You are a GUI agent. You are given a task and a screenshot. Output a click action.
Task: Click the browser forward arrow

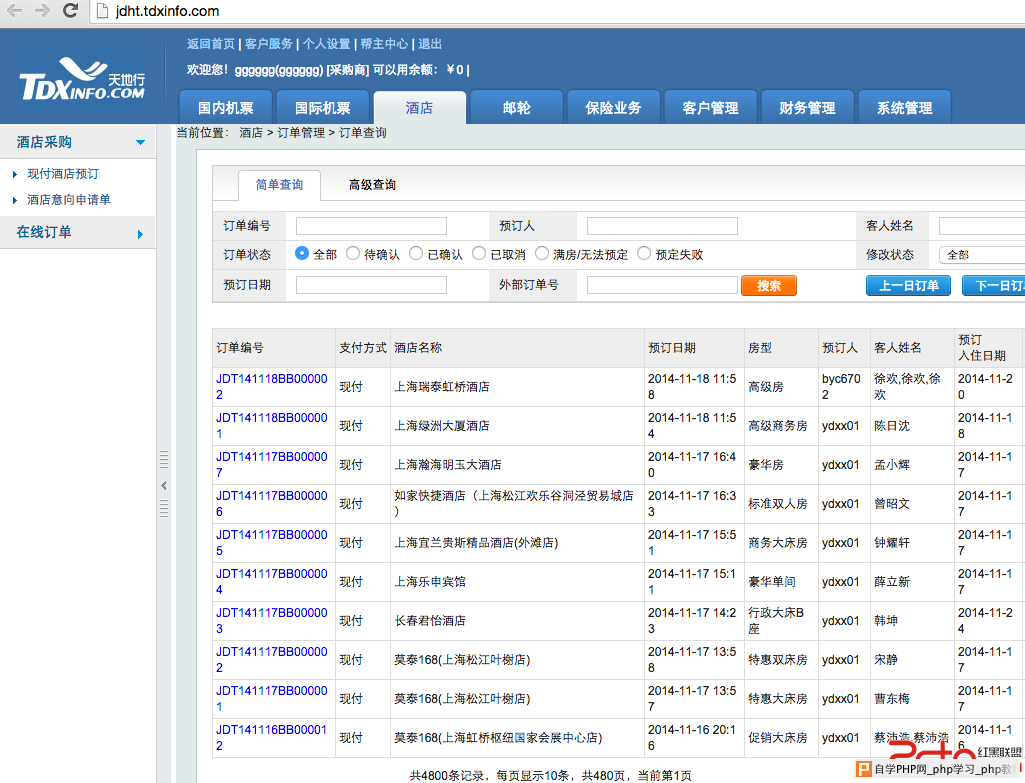[x=42, y=11]
